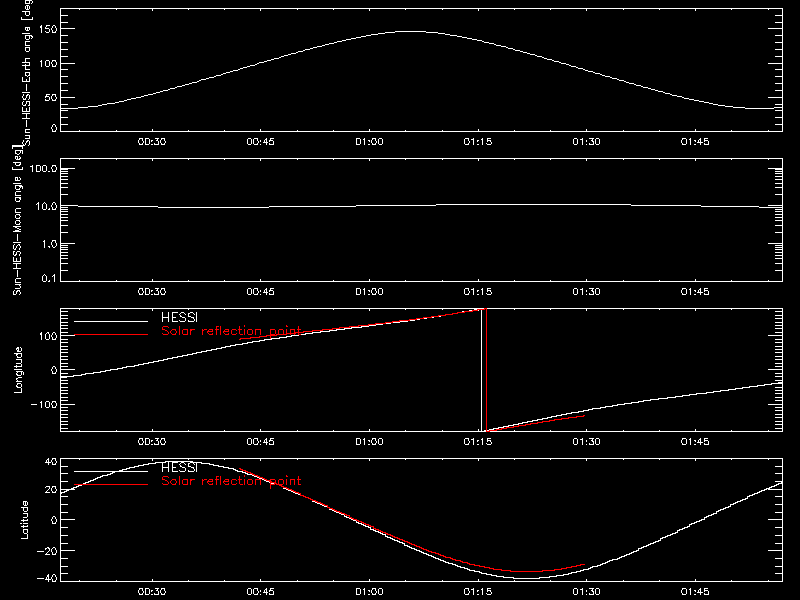Click 01:30 time label below Moon angle plot

(x=587, y=292)
